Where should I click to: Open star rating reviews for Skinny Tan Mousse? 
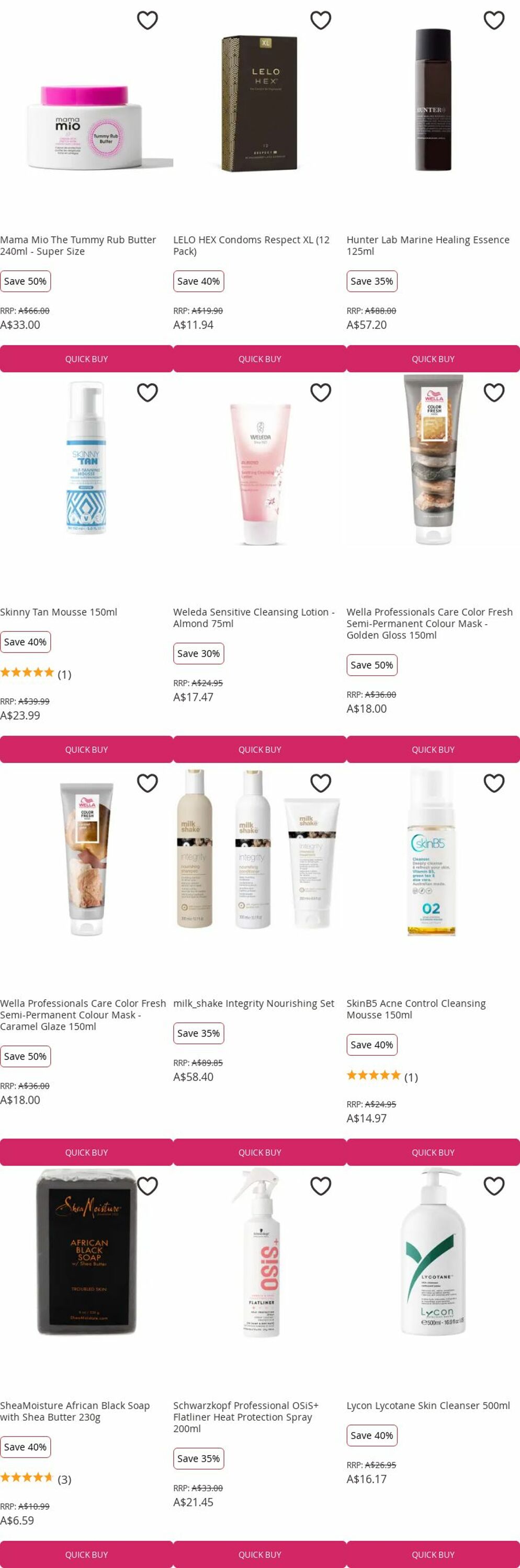click(x=36, y=673)
